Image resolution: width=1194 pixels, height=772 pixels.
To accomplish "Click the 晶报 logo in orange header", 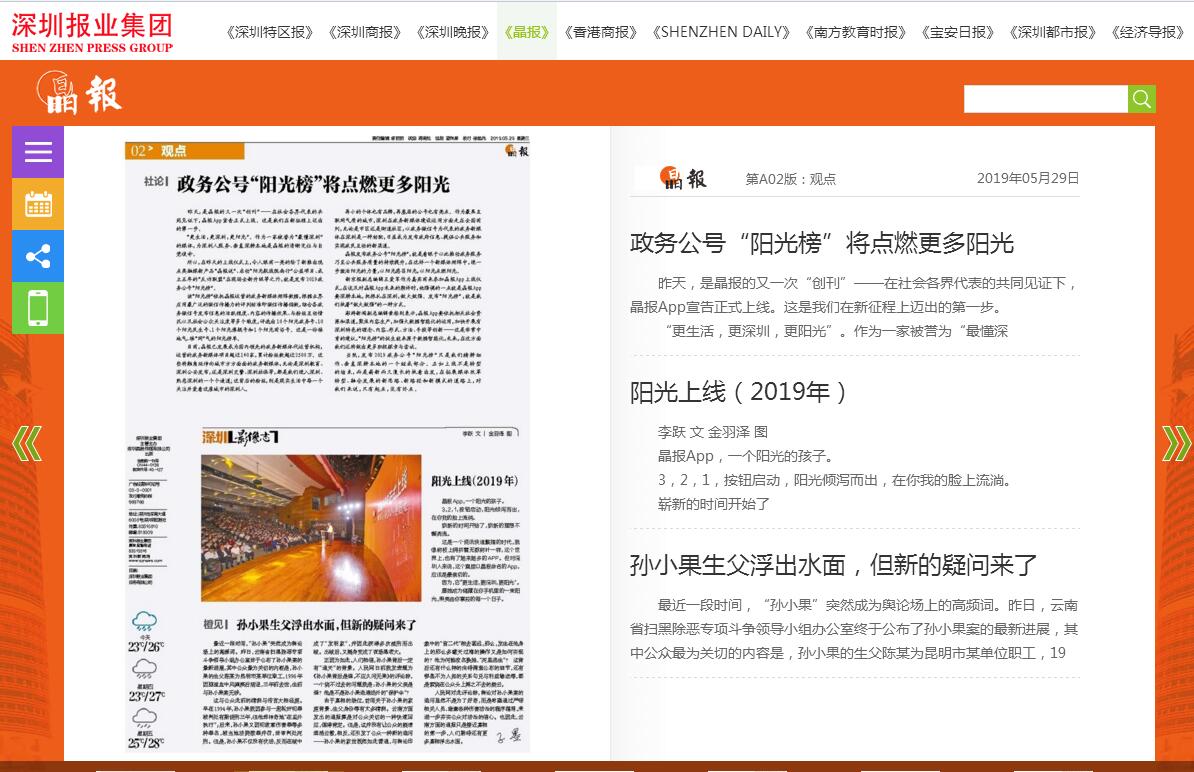I will point(80,93).
